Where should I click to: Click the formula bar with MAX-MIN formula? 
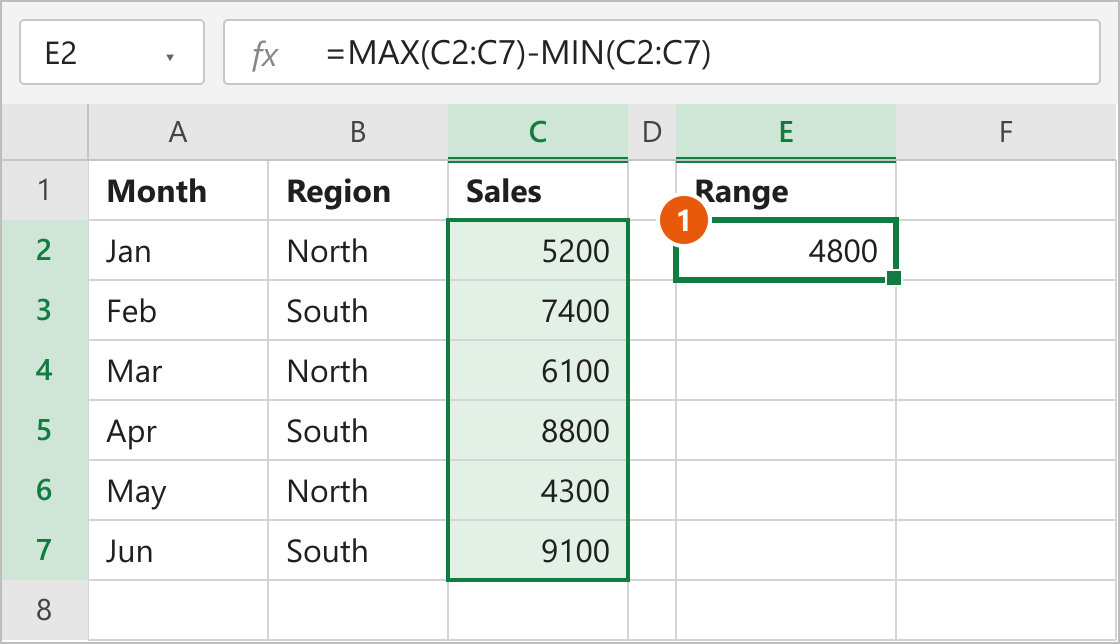pos(661,53)
